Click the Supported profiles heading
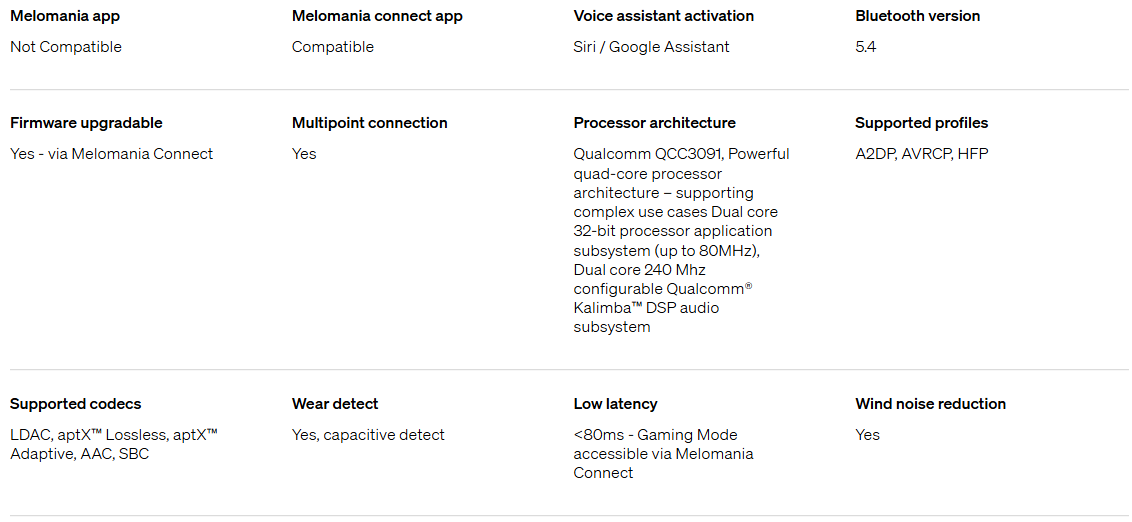Viewport: 1132px width, 522px height. (x=921, y=123)
